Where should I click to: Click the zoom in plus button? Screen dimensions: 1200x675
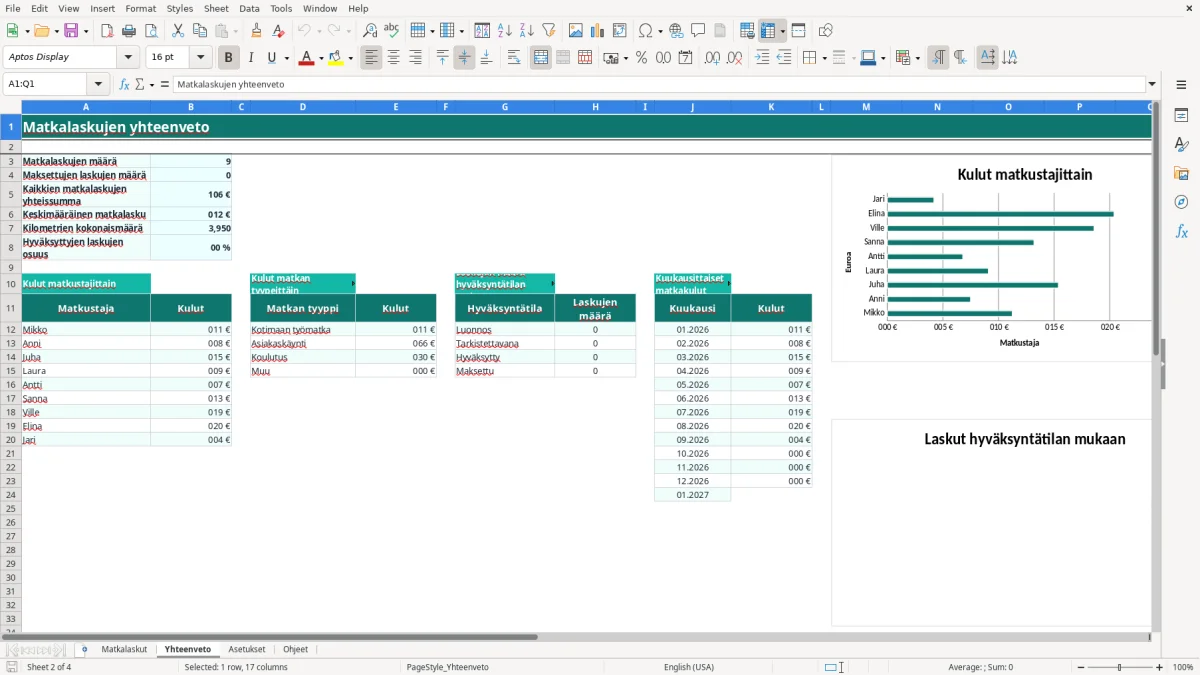tap(1160, 667)
